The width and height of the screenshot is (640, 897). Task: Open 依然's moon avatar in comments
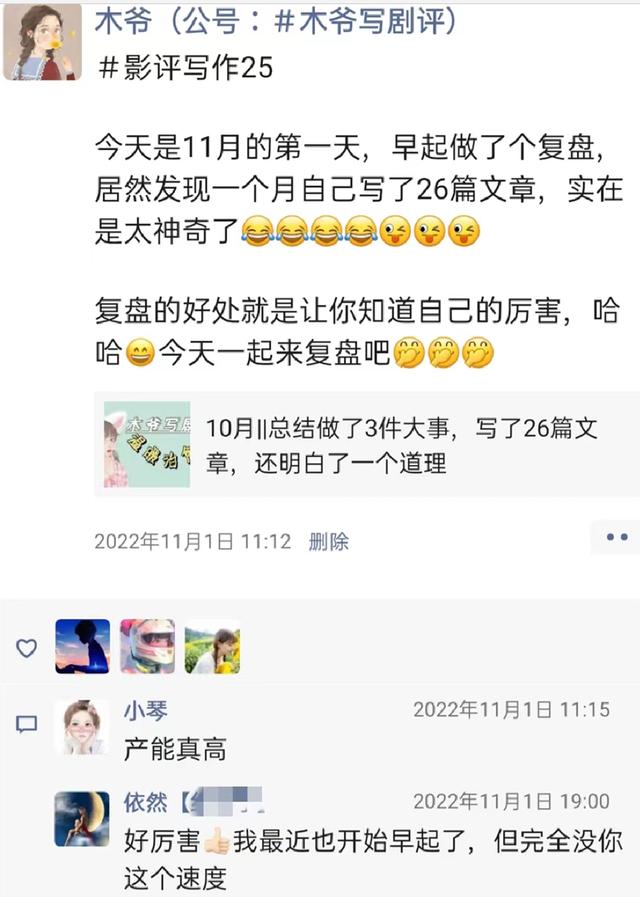point(82,819)
